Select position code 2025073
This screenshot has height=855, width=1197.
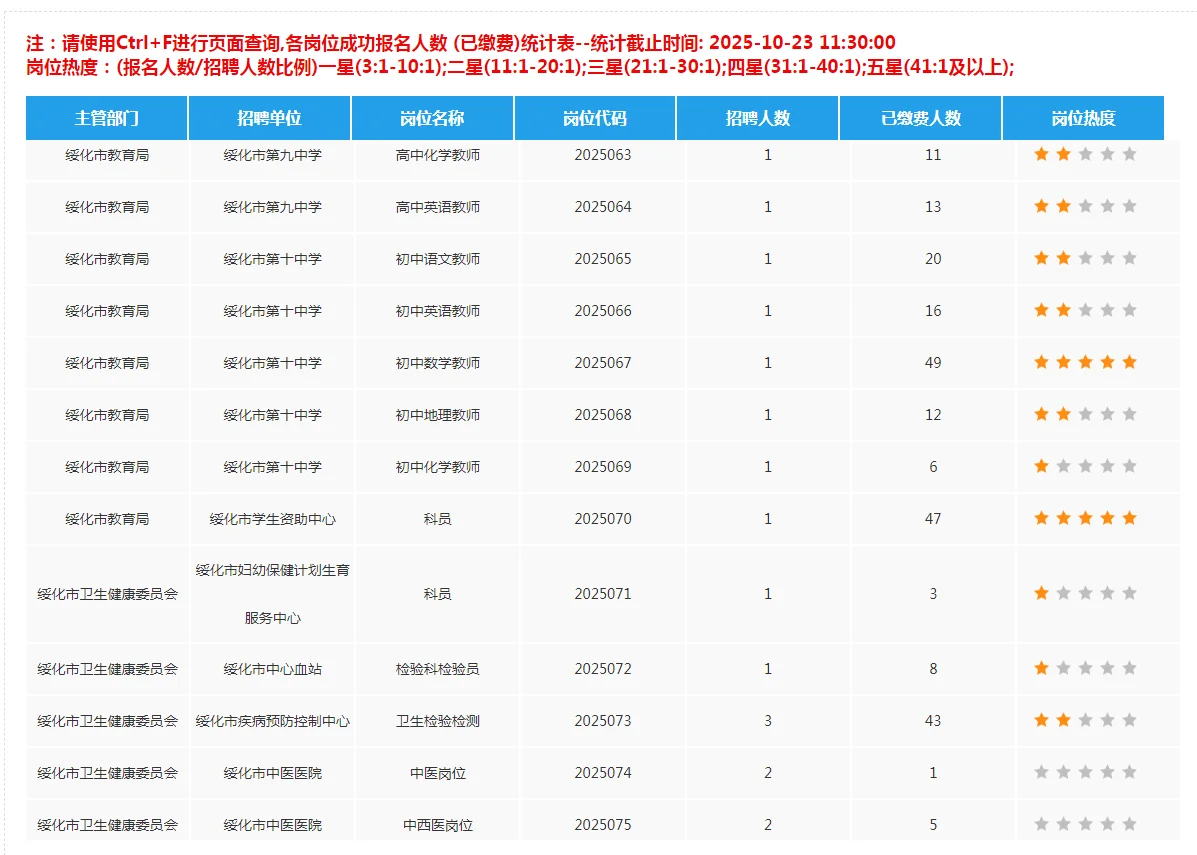pyautogui.click(x=603, y=721)
